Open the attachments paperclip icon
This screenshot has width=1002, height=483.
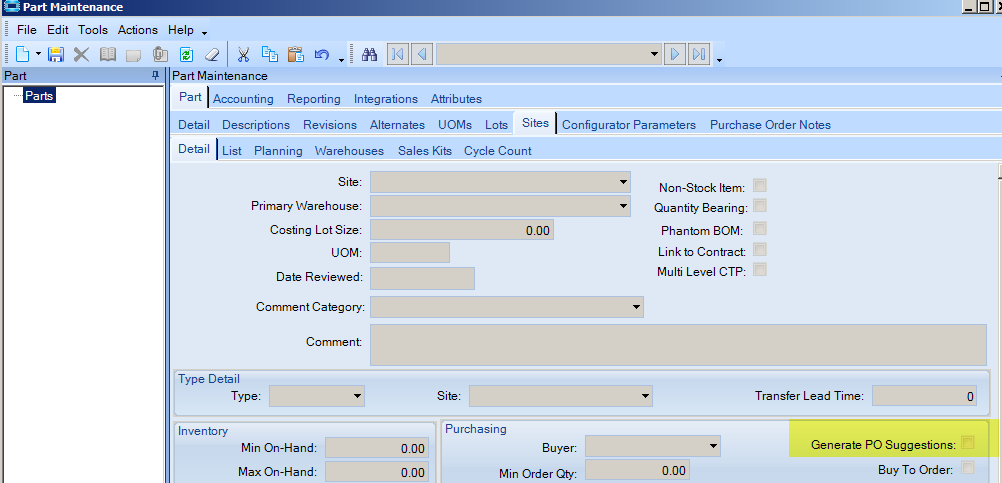click(x=160, y=54)
